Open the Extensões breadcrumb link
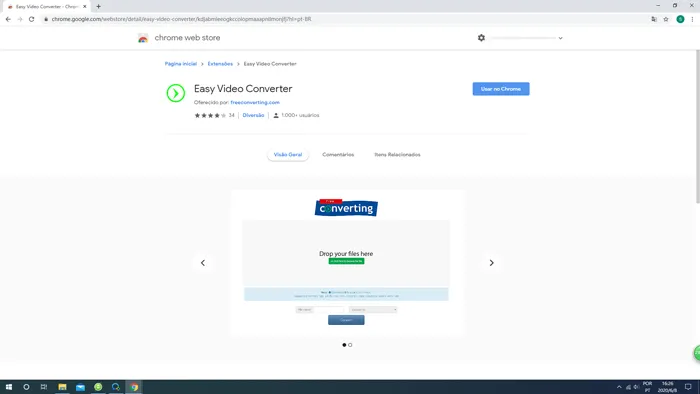The image size is (700, 394). (220, 64)
